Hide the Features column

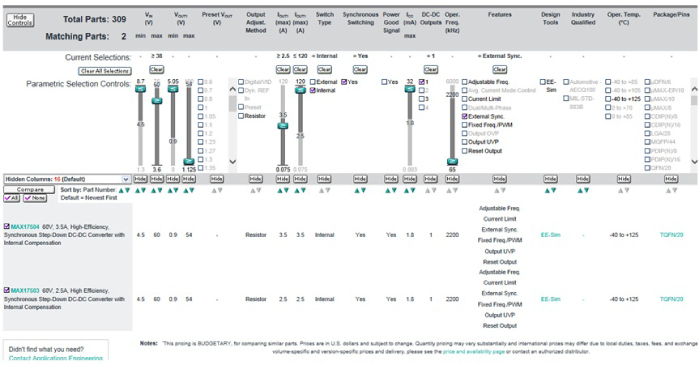click(x=499, y=179)
